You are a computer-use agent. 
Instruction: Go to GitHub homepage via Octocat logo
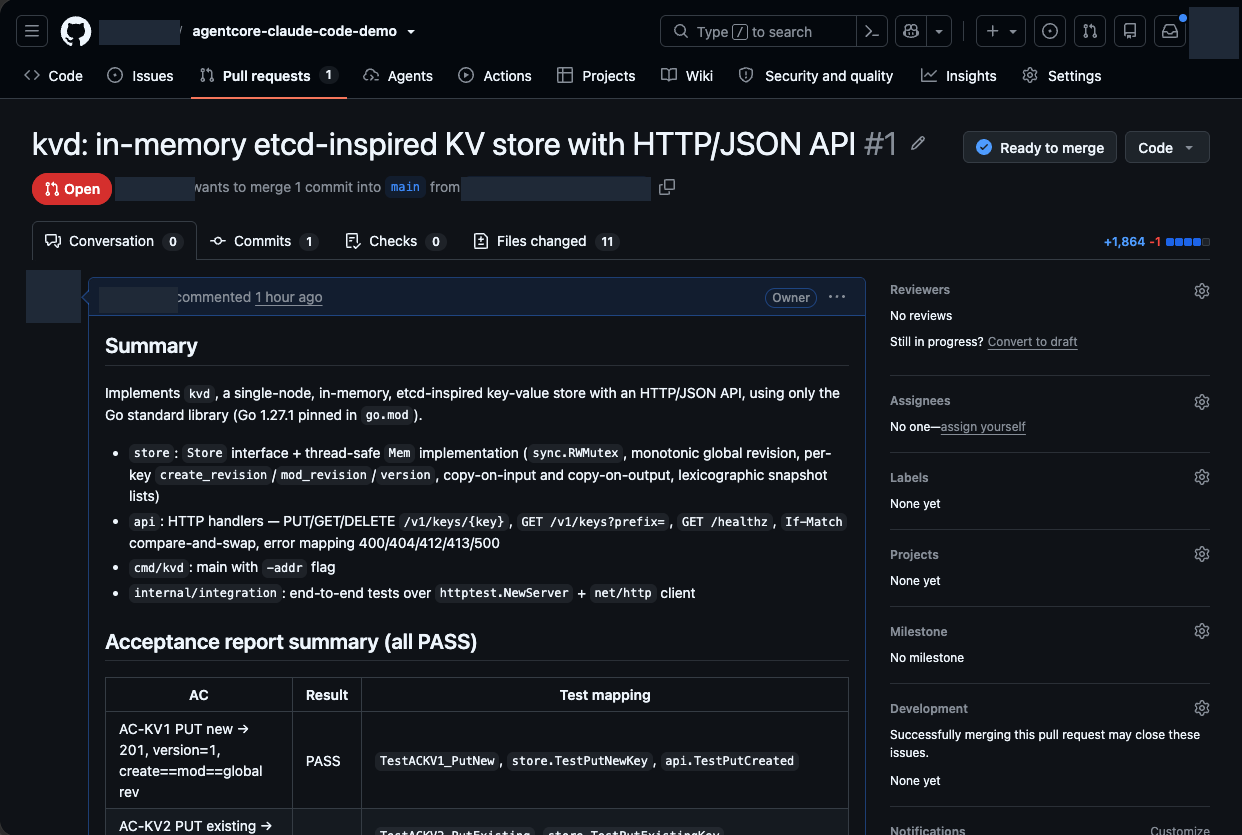(76, 31)
